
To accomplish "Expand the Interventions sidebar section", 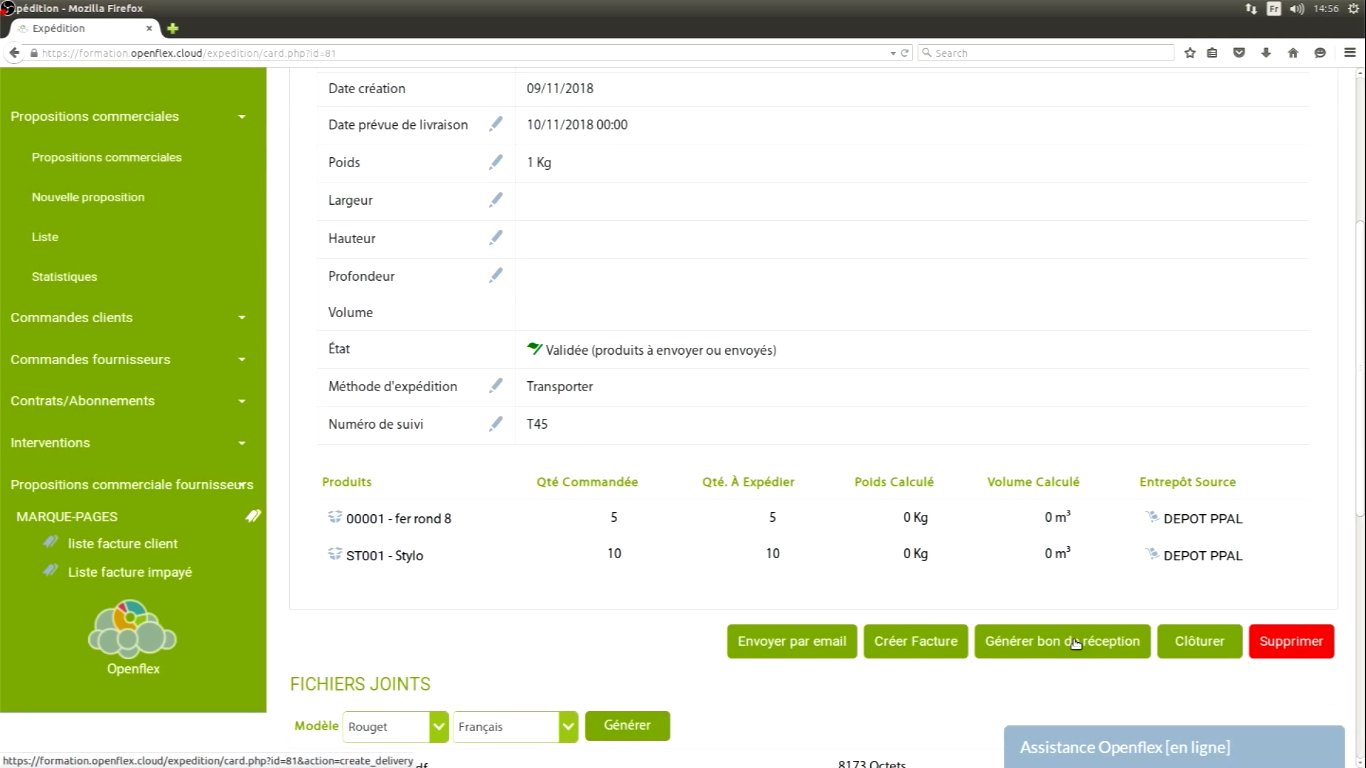I will tap(241, 443).
